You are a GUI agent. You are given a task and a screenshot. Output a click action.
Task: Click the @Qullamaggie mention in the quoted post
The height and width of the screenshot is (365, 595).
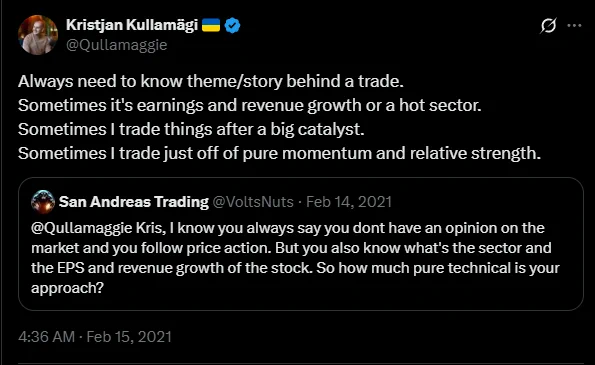tap(82, 228)
